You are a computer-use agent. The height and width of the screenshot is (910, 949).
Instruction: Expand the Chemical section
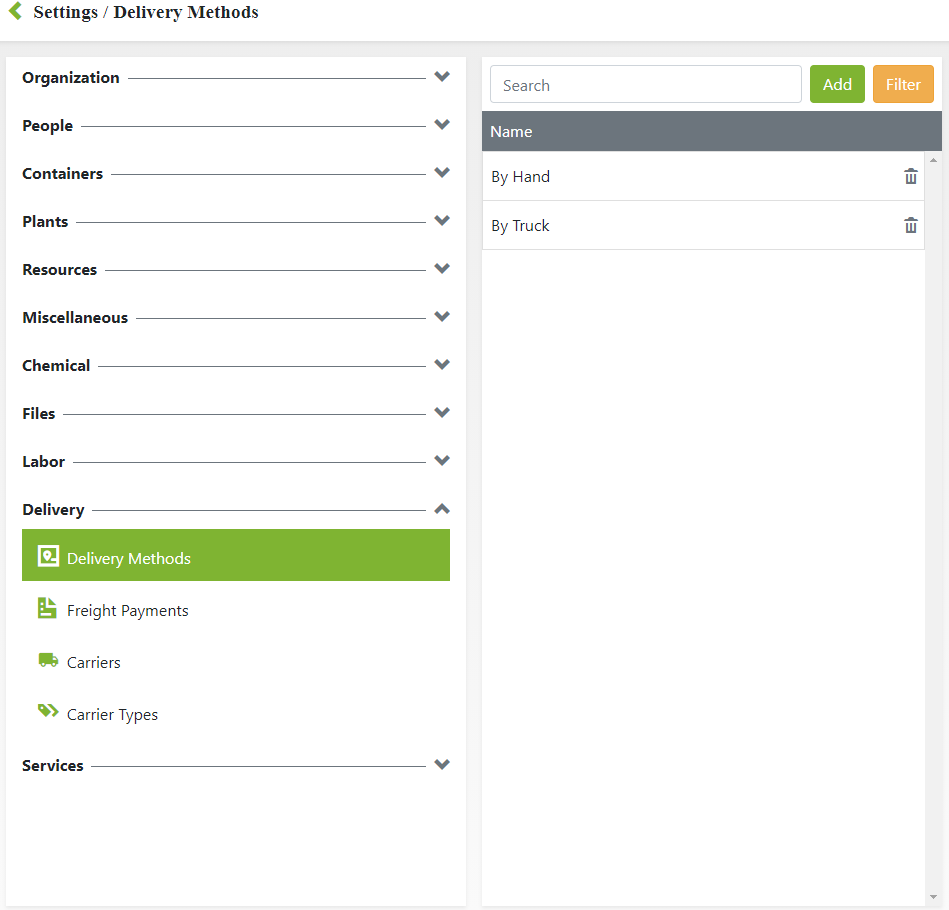(x=442, y=365)
